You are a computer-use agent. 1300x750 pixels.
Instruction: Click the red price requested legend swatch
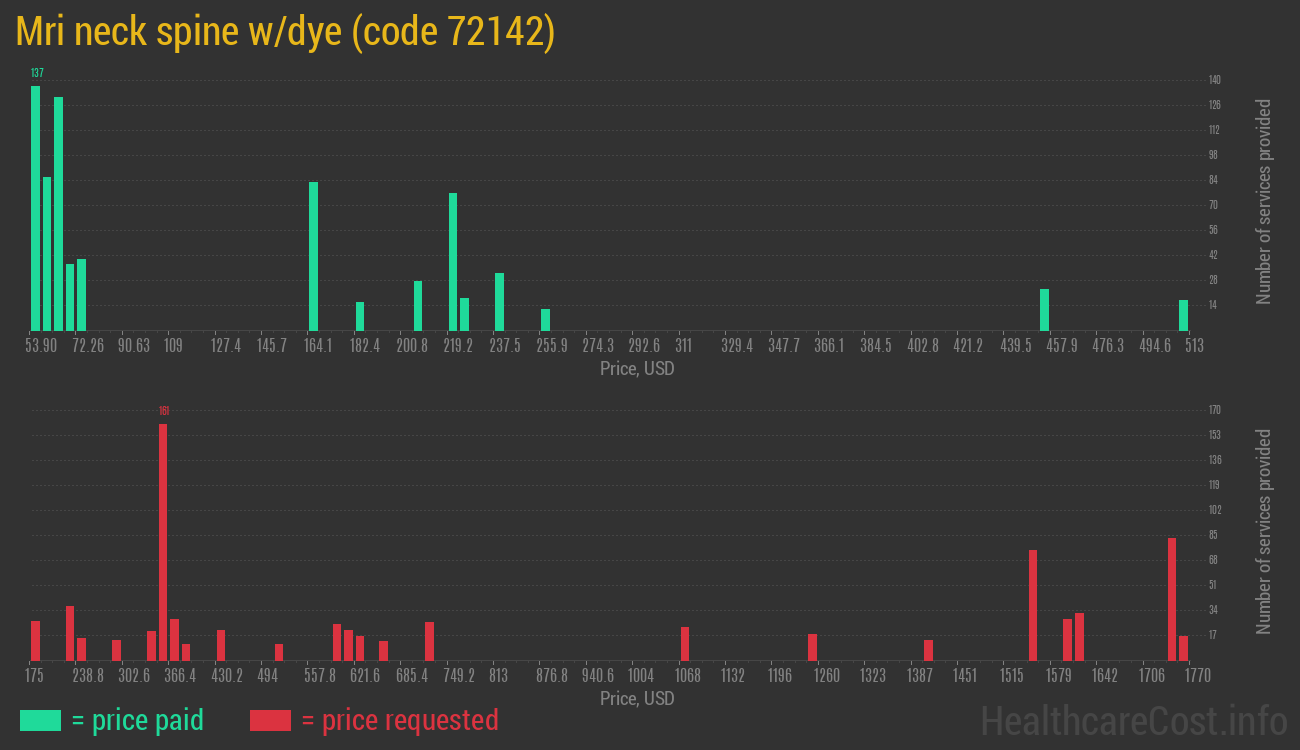(x=270, y=720)
